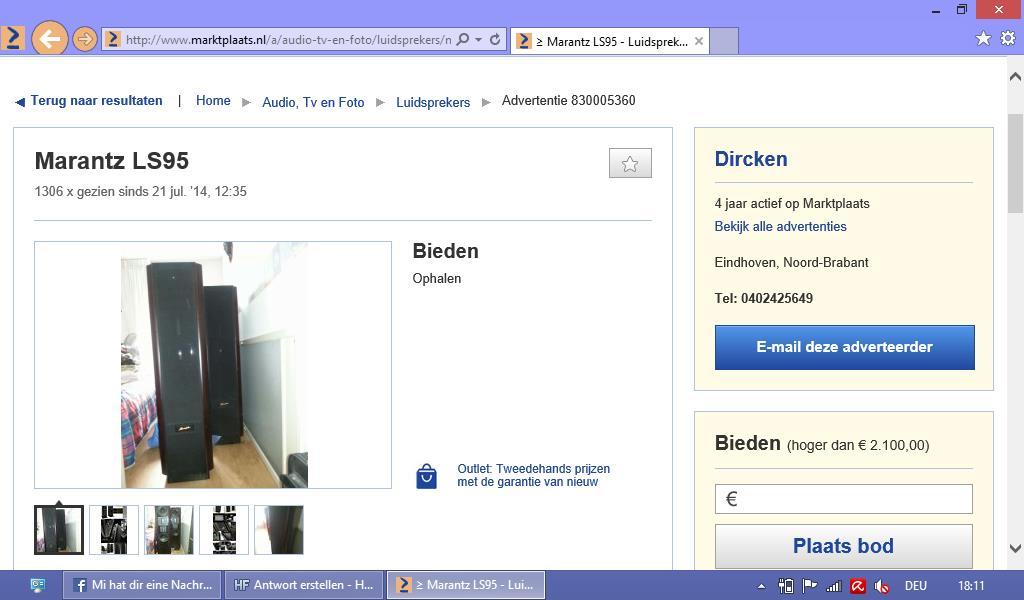Open Facebook taskbar window Mi hat dir
Image resolution: width=1024 pixels, height=600 pixels.
143,585
